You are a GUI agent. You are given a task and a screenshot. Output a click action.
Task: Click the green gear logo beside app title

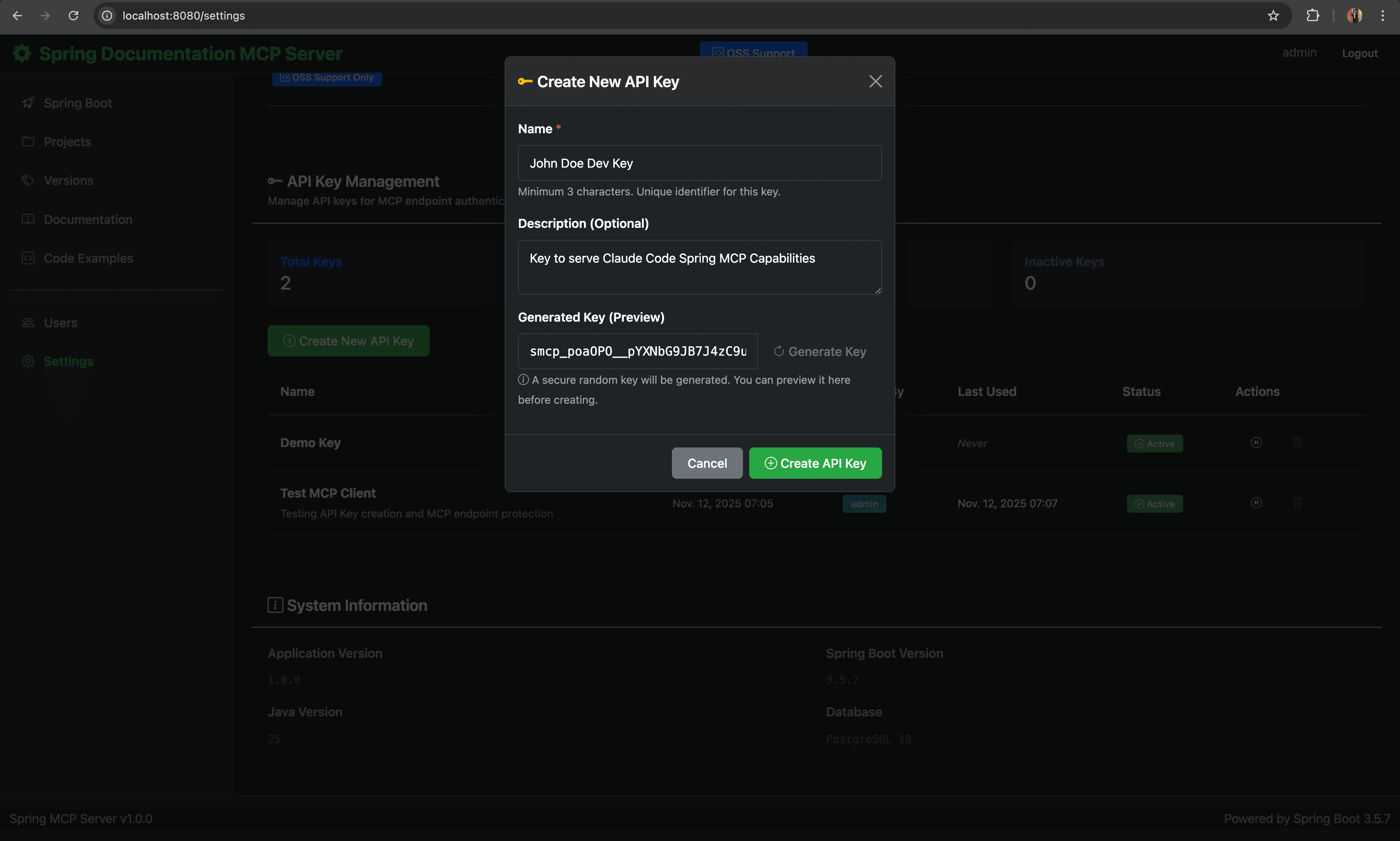point(21,53)
